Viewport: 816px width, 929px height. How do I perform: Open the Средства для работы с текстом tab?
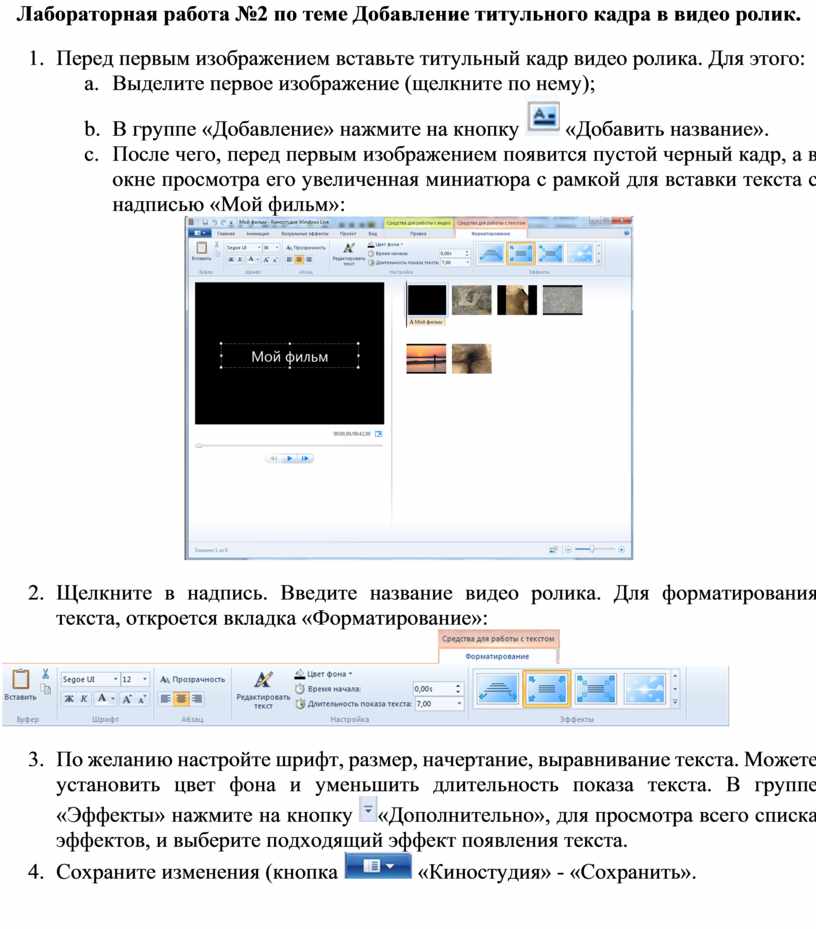click(497, 639)
